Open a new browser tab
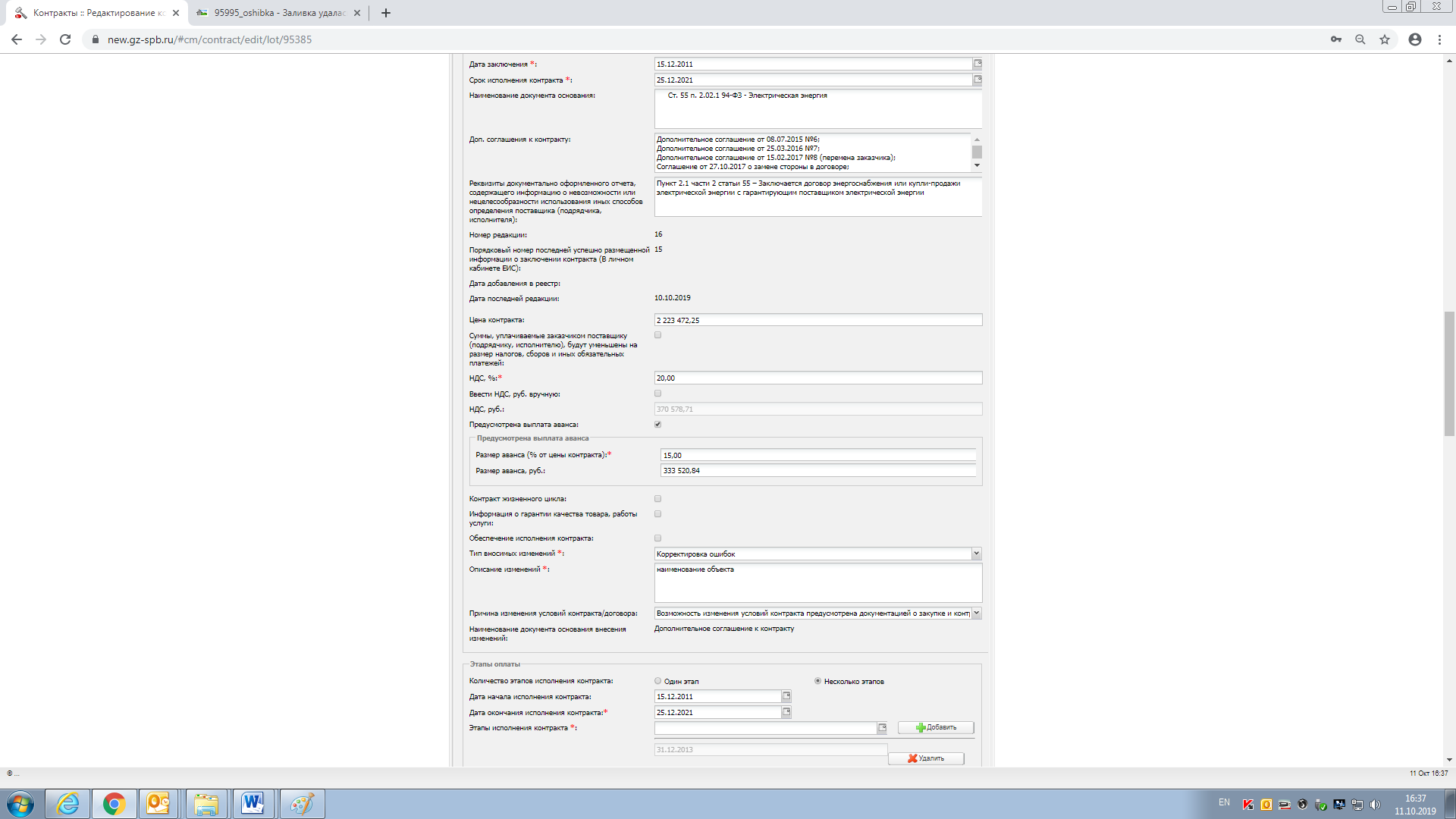 [x=386, y=13]
